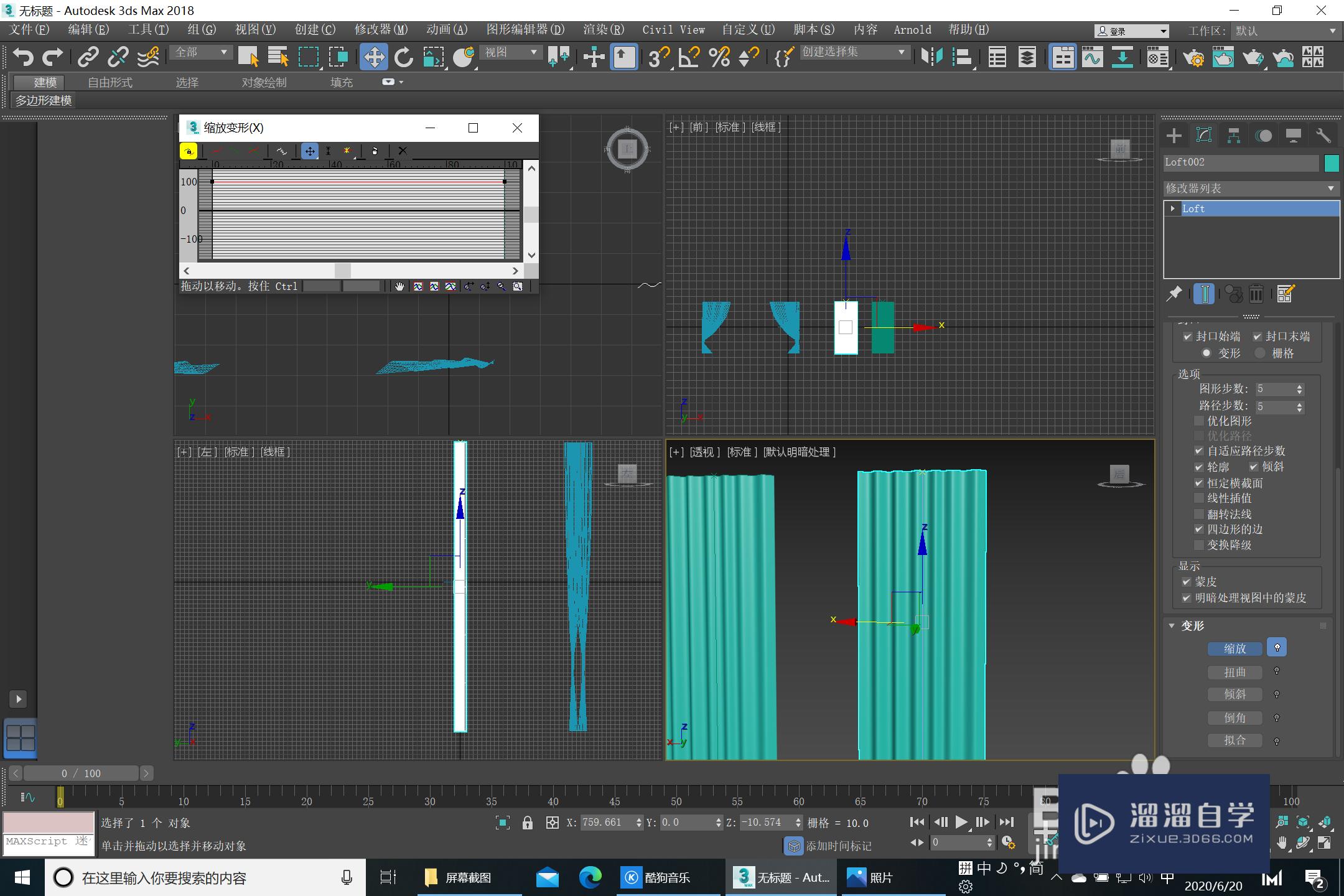Click Delete Control Point X in deformation window

click(403, 151)
